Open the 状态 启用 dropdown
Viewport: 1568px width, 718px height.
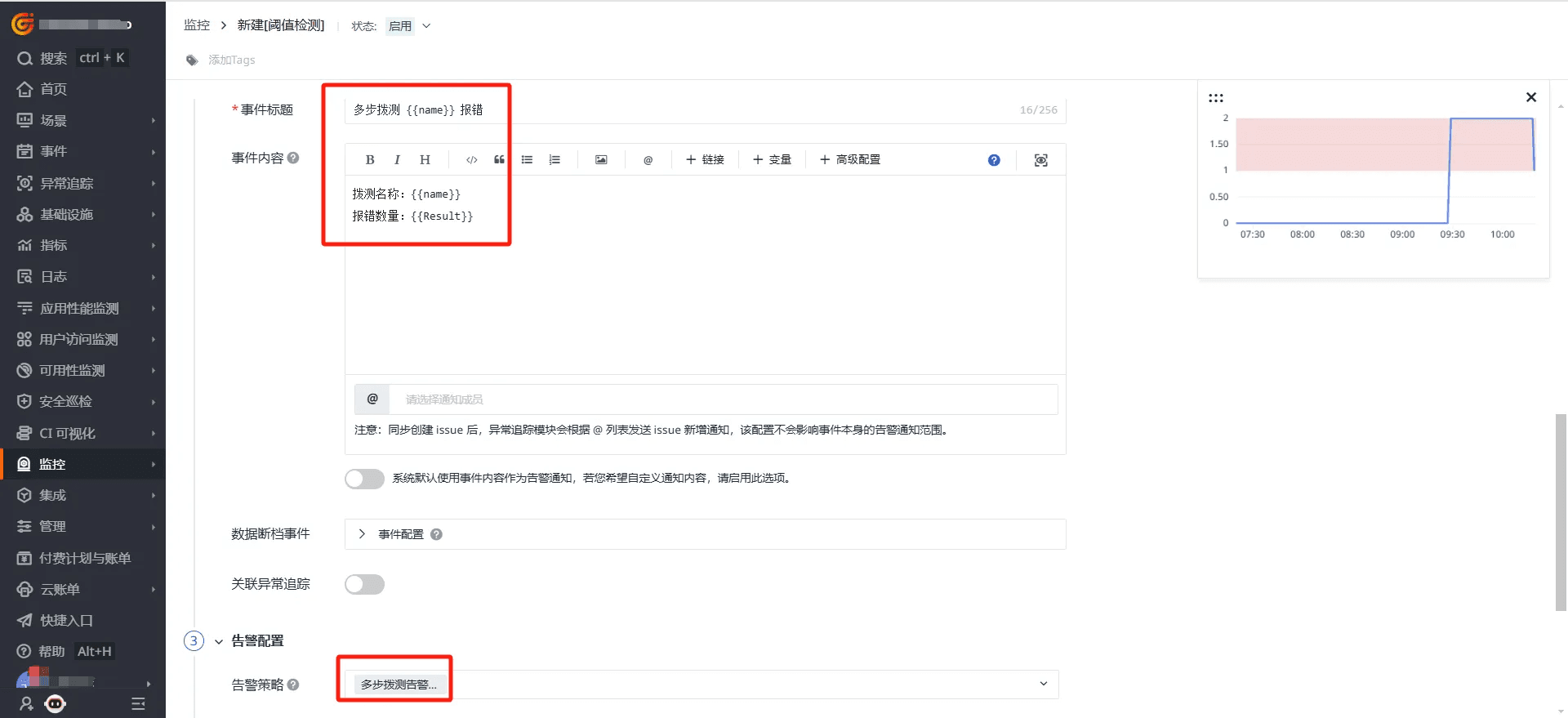(408, 26)
